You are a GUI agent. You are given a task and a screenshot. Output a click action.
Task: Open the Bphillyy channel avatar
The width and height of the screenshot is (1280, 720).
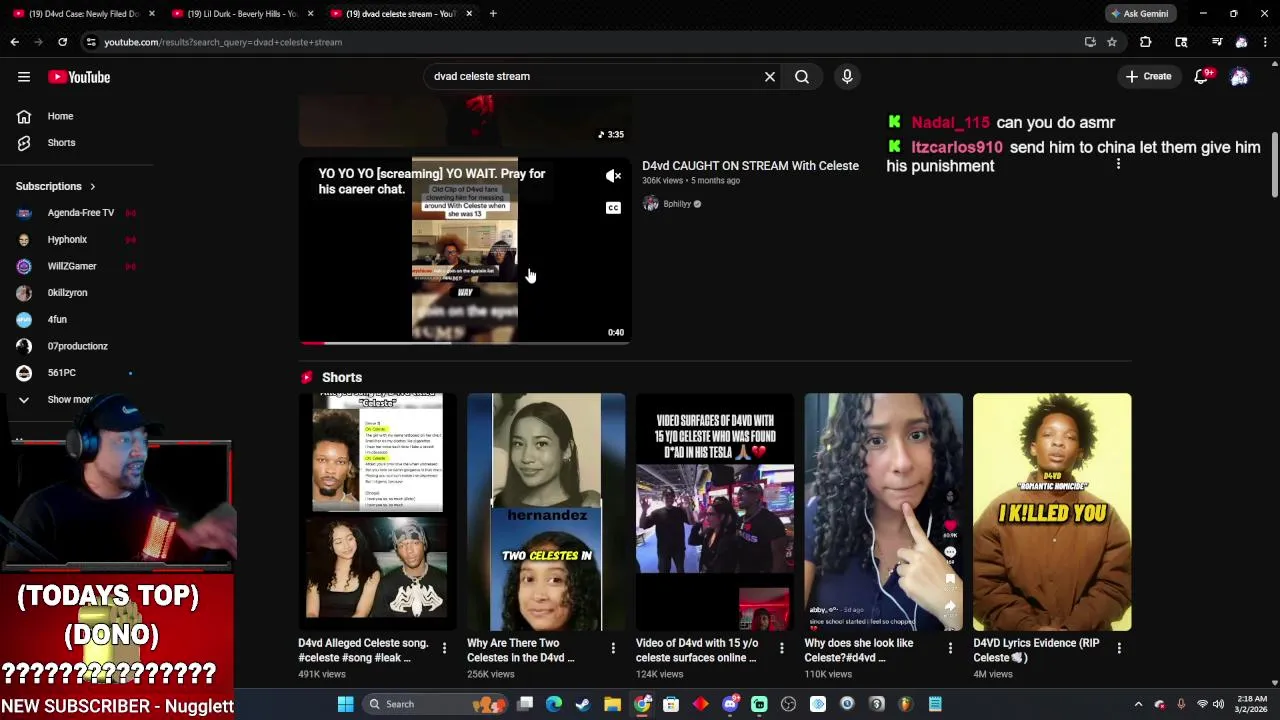pyautogui.click(x=651, y=204)
